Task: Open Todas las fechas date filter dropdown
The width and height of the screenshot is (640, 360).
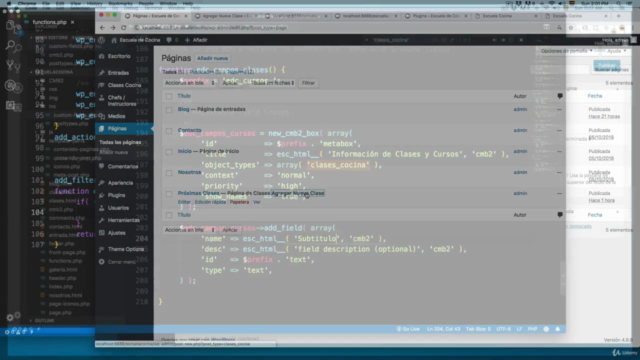Action: tap(272, 83)
